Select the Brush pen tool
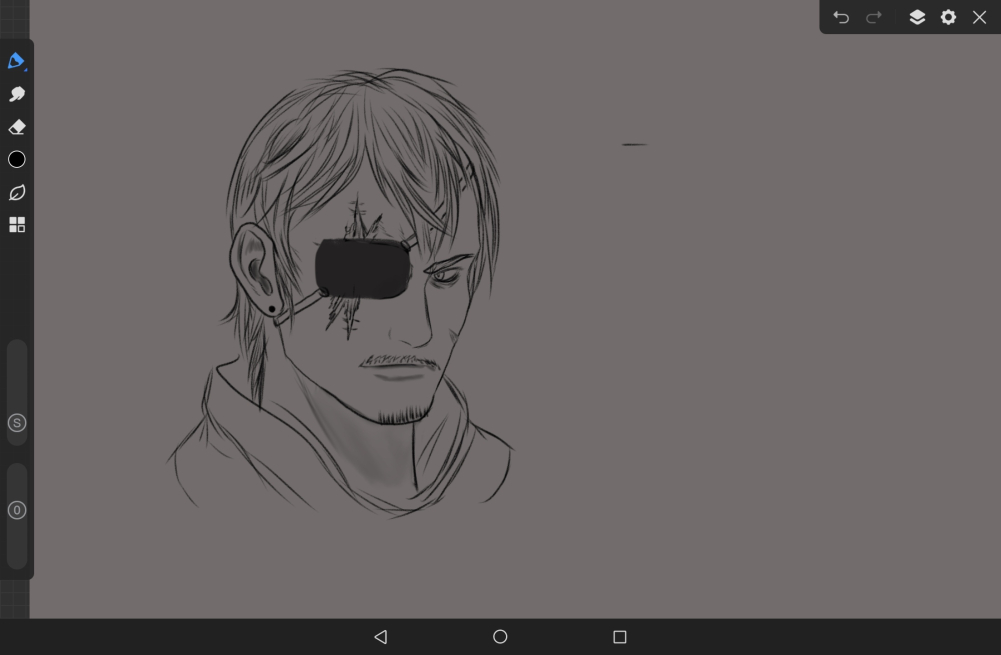Image resolution: width=1001 pixels, height=655 pixels. click(x=16, y=62)
